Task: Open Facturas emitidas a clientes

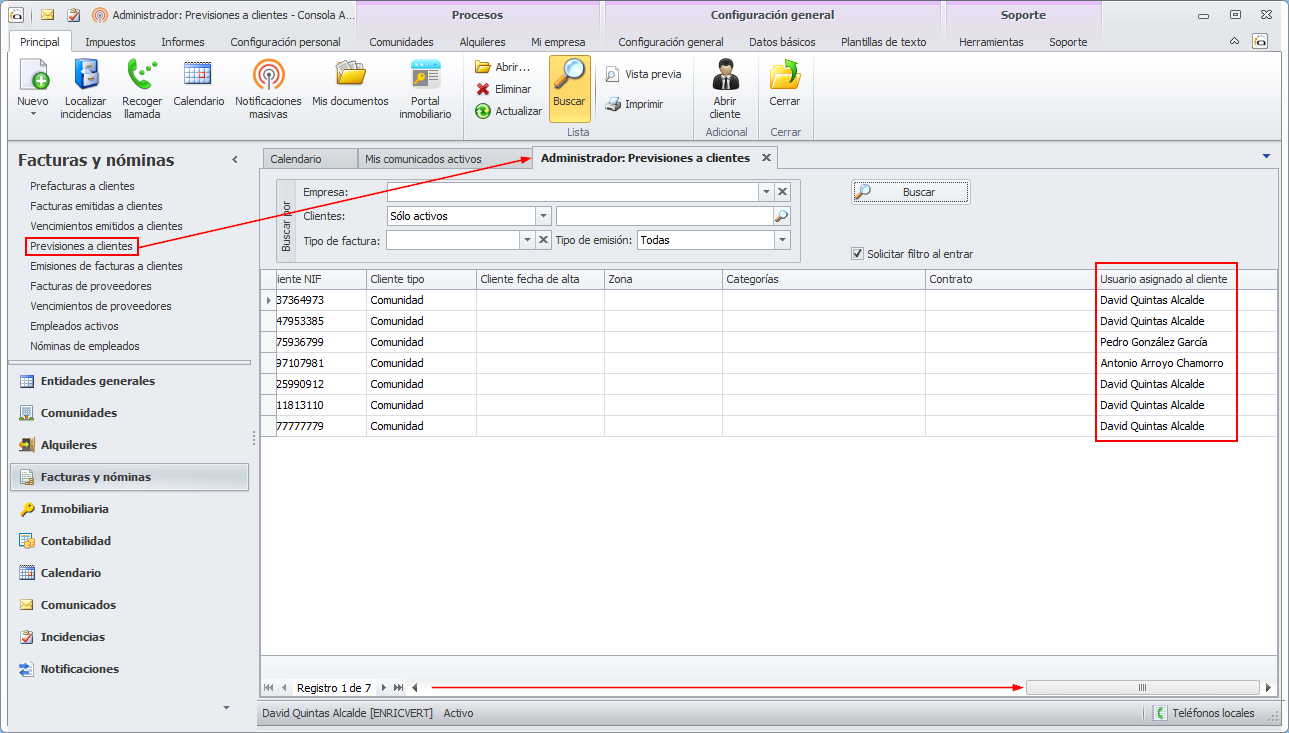Action: (96, 206)
